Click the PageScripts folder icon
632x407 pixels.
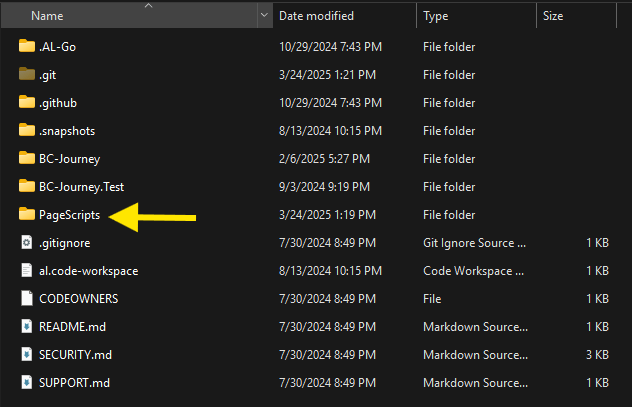coord(27,214)
